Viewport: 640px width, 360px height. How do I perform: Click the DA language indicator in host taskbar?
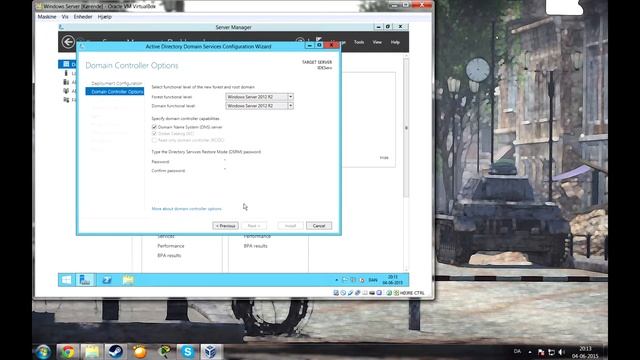click(x=517, y=351)
